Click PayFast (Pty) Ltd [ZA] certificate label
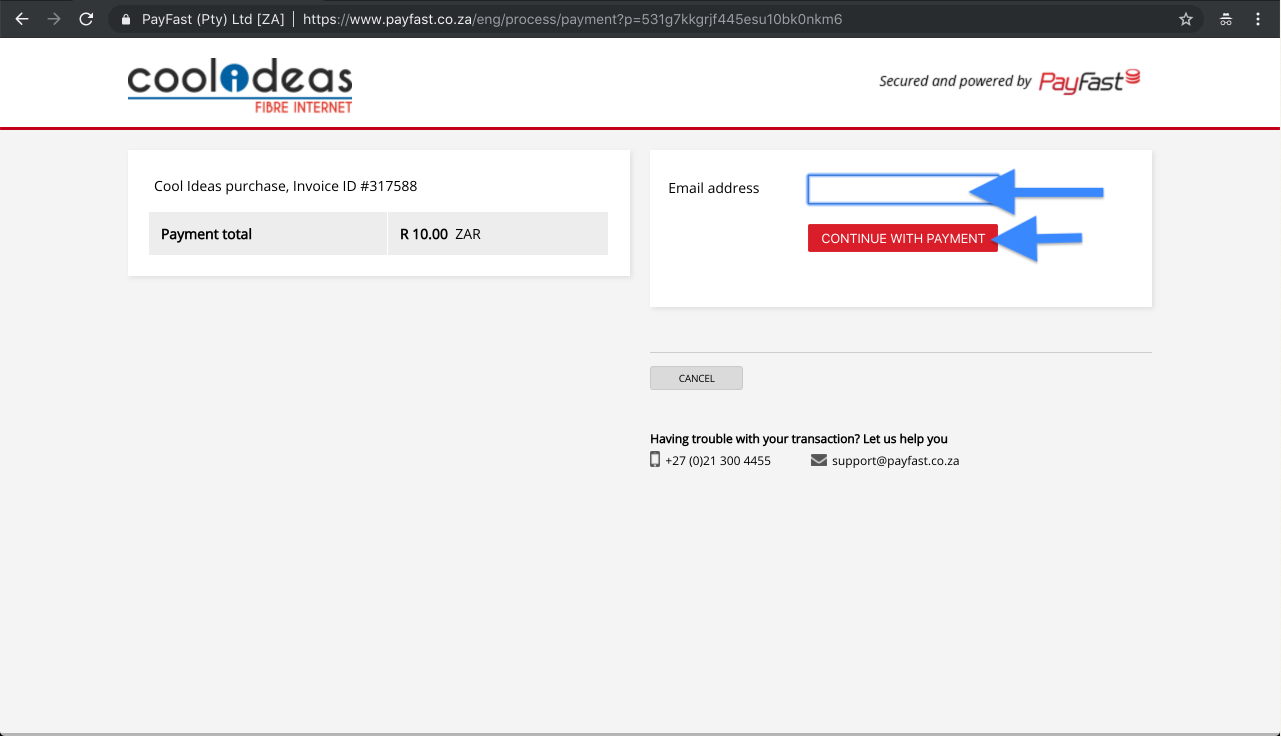Image resolution: width=1281 pixels, height=737 pixels. click(211, 19)
